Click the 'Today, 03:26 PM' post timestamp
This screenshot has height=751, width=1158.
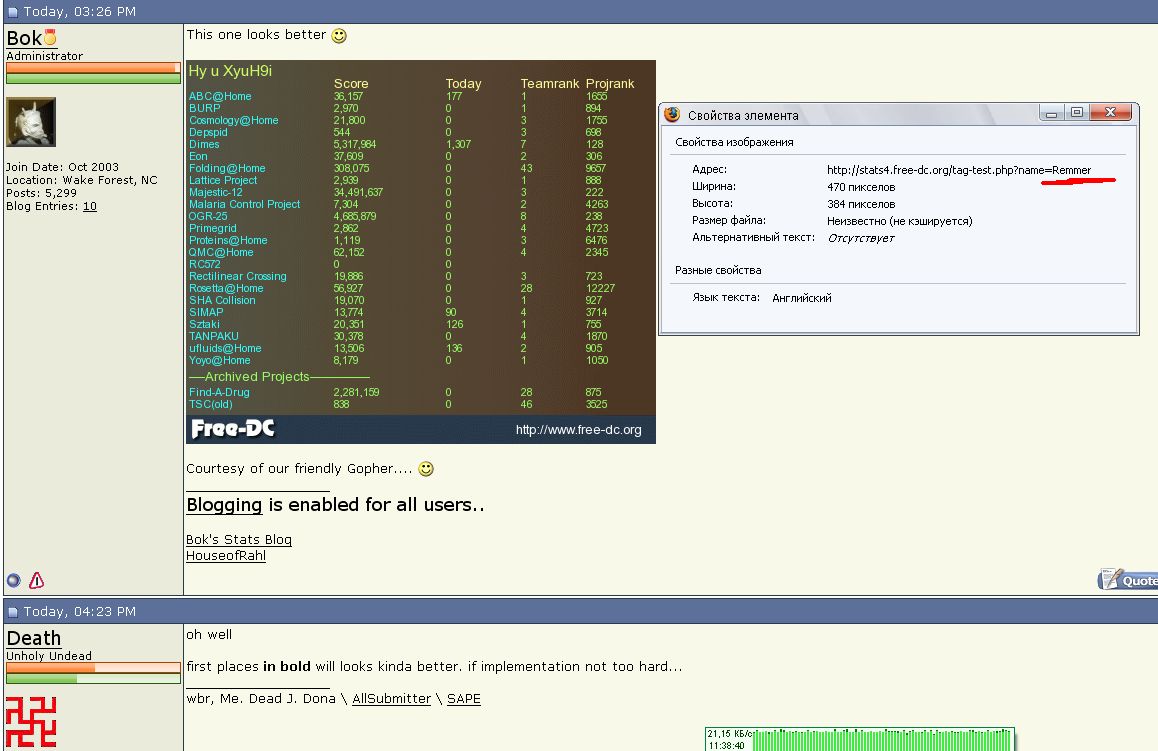tap(80, 12)
